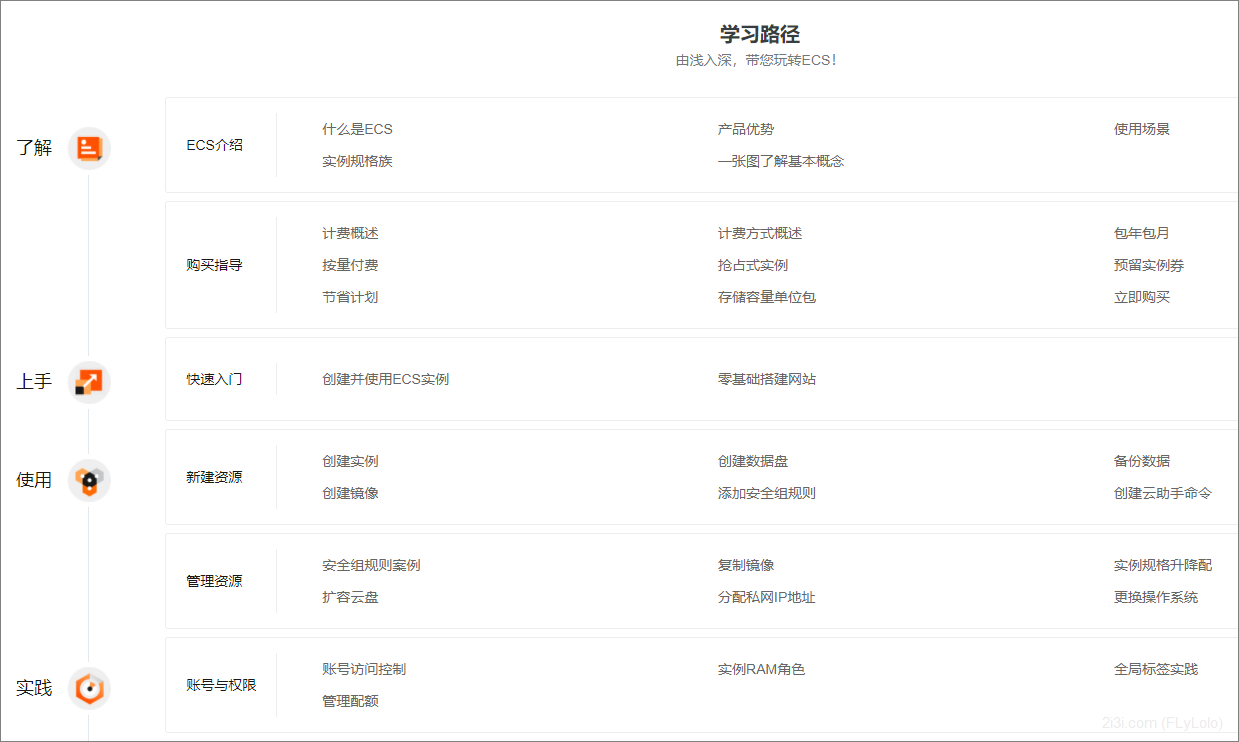Click the 快速入门 category label

pos(214,379)
